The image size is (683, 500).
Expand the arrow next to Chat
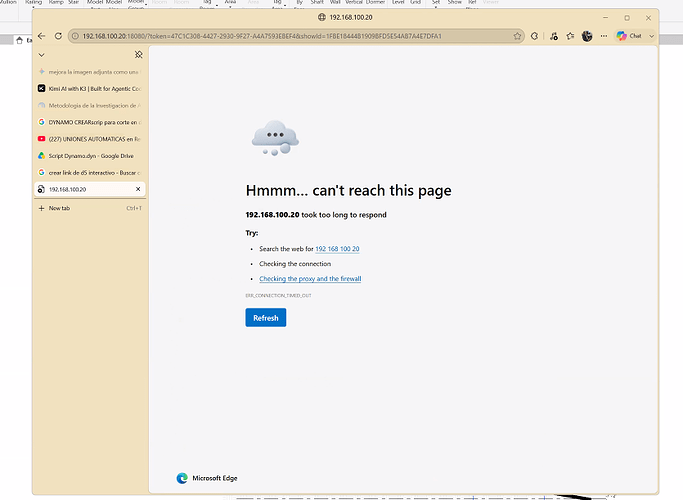(x=652, y=36)
